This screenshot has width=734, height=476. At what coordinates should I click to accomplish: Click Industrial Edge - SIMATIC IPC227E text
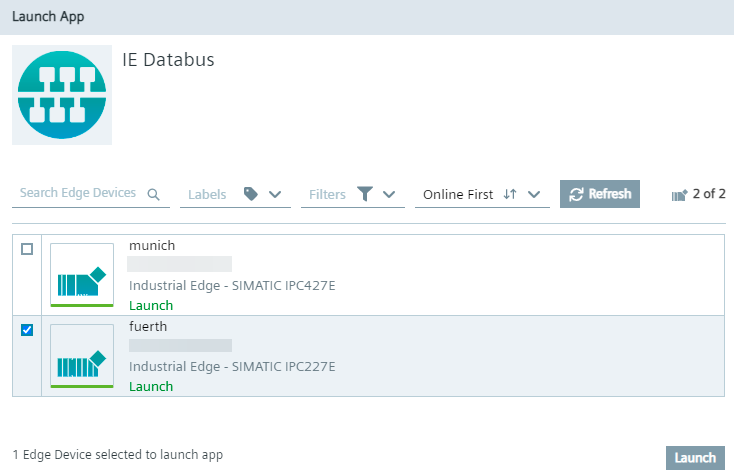232,366
